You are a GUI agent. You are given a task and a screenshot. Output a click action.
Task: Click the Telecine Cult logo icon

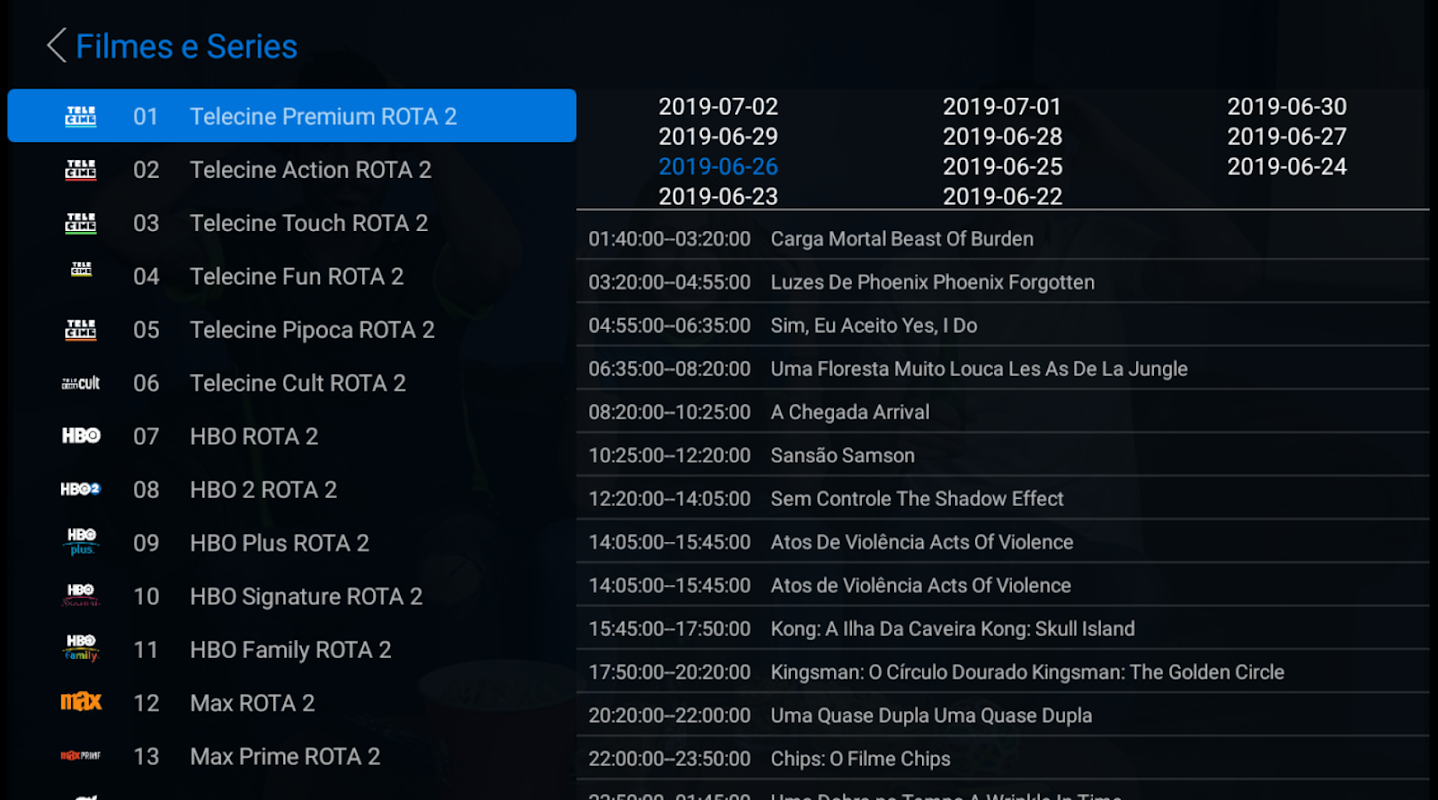[x=81, y=383]
